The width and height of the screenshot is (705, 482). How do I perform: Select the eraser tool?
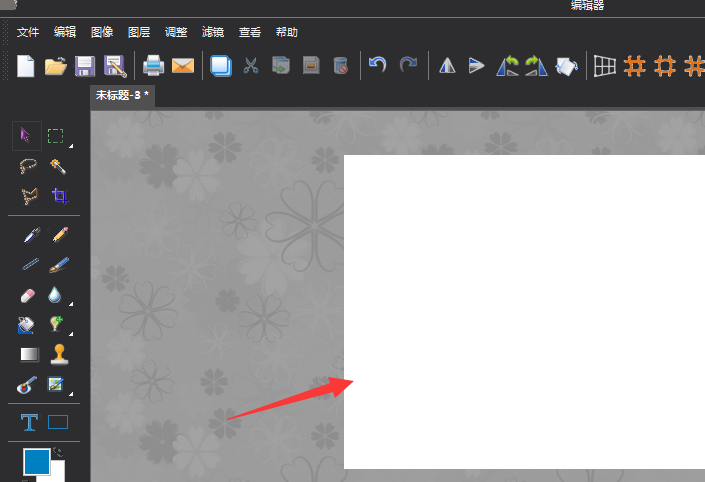pos(28,295)
